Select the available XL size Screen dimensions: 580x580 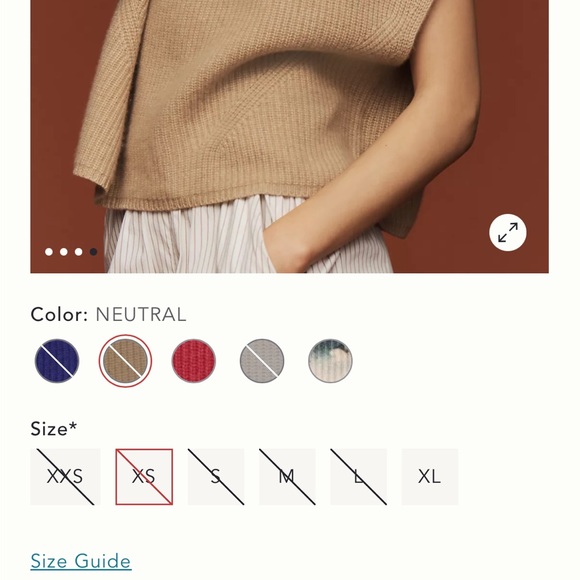(x=430, y=477)
